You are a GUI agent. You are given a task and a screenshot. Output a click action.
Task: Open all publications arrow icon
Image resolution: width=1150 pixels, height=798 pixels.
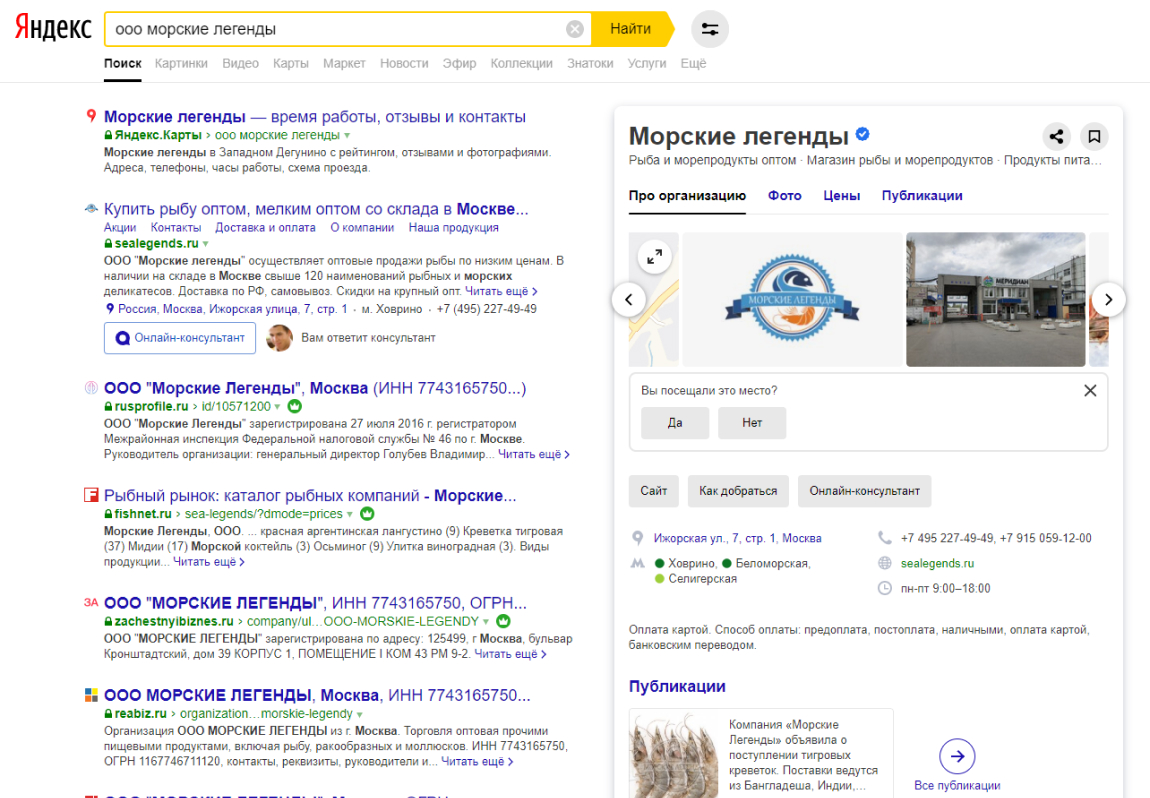957,756
